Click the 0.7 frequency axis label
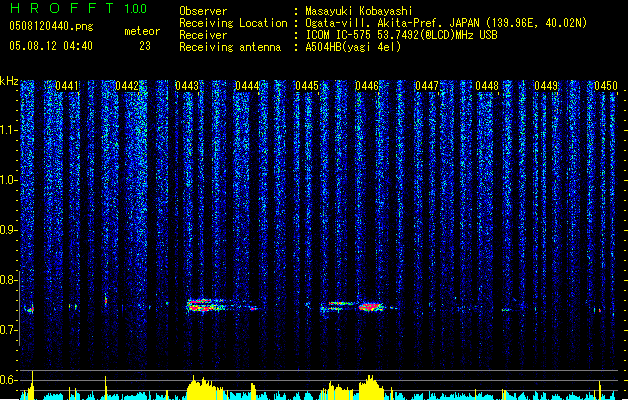This screenshot has height=400, width=629. [8, 330]
